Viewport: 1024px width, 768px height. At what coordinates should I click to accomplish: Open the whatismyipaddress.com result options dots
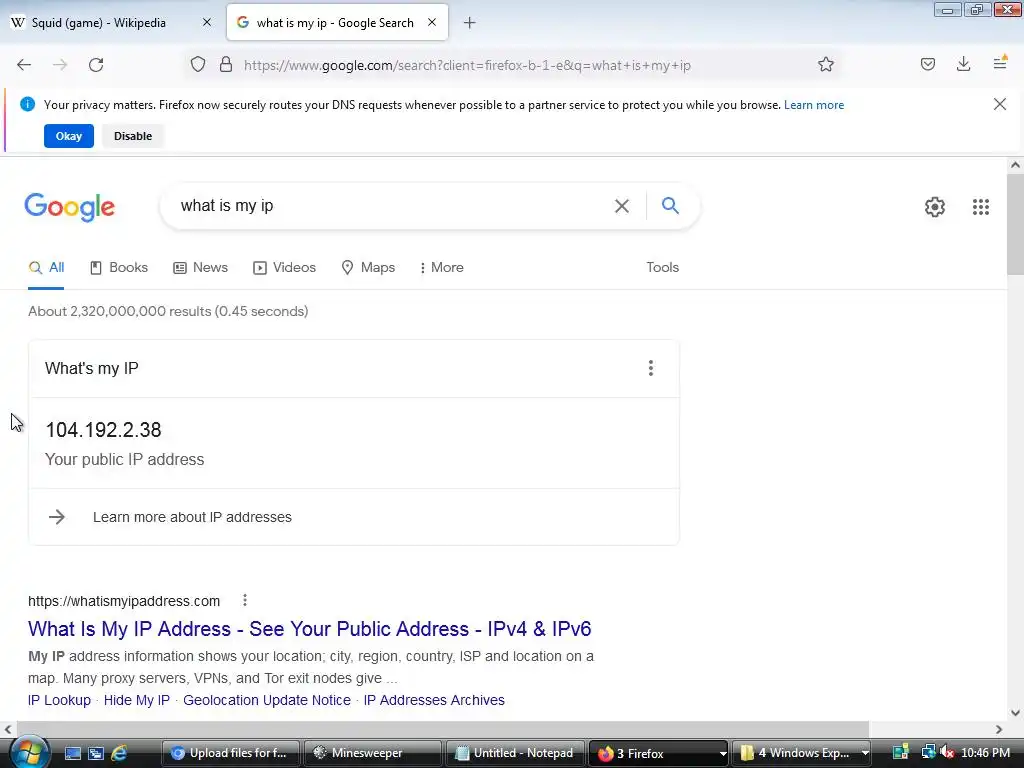point(245,600)
